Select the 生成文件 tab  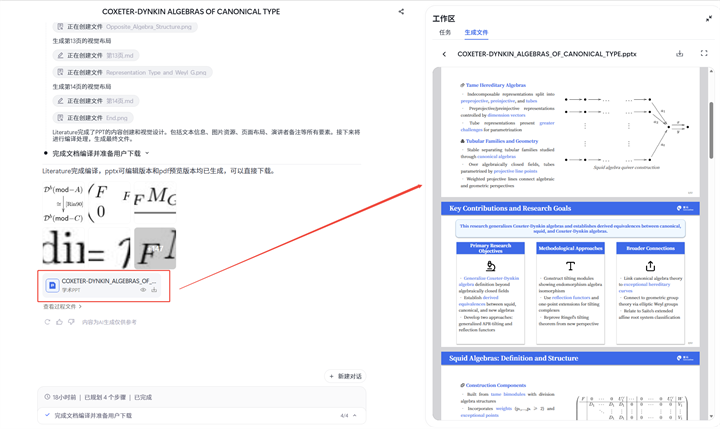[x=476, y=33]
